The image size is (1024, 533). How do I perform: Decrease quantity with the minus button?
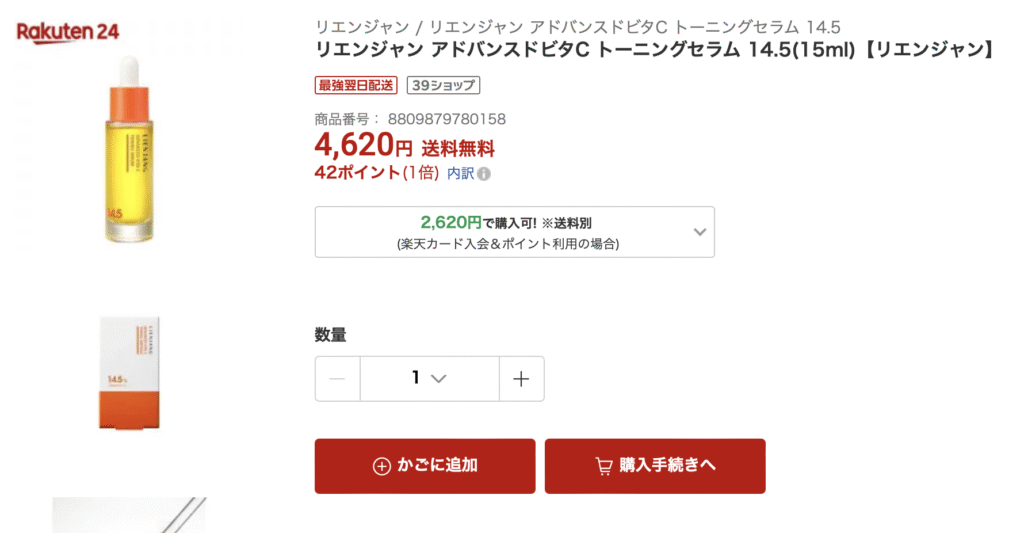point(338,379)
